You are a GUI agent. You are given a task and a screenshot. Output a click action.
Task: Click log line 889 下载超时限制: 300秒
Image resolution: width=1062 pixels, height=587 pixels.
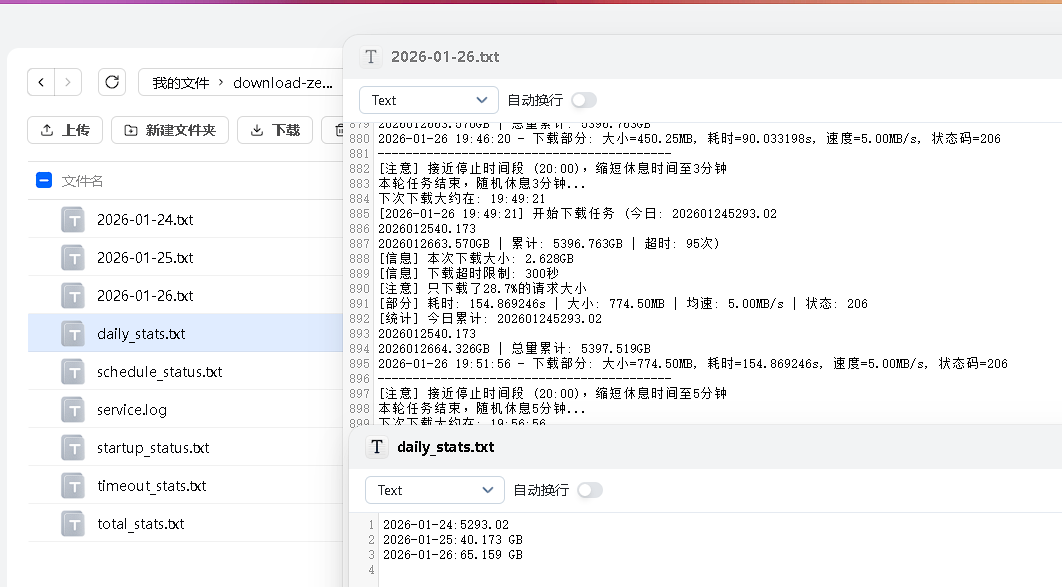click(468, 274)
